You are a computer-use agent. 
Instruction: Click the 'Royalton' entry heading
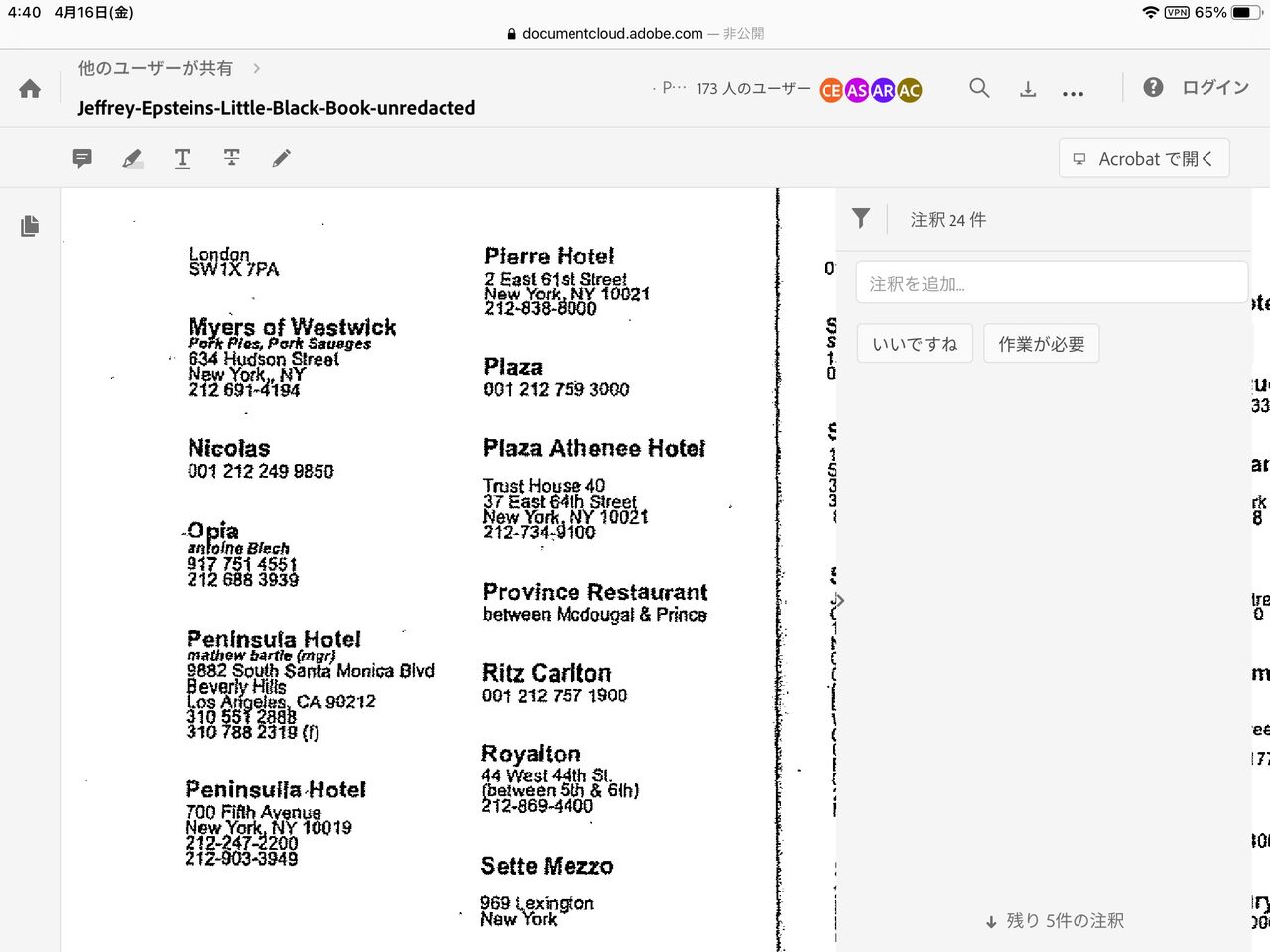point(531,754)
